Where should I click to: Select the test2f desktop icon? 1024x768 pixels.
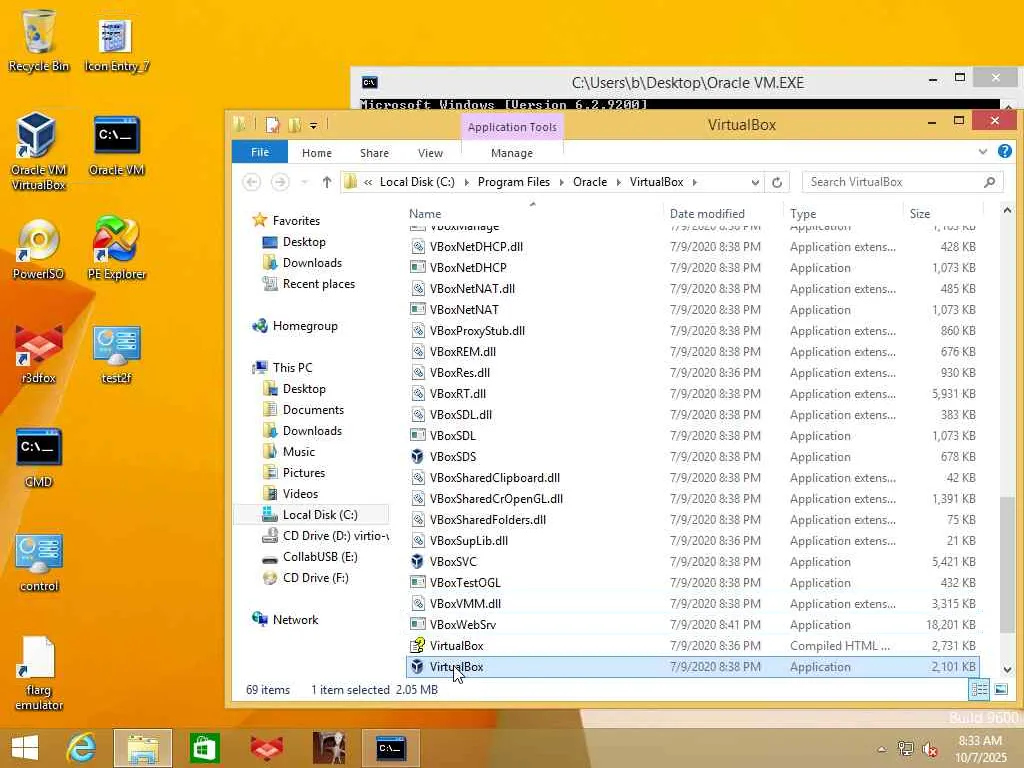[116, 354]
